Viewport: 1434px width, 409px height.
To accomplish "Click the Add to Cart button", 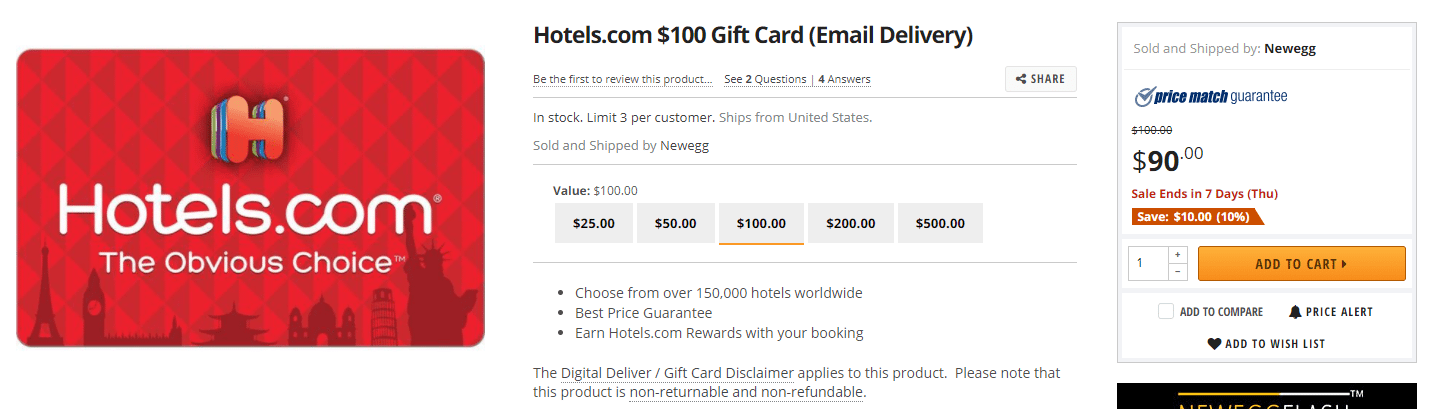I will click(1301, 264).
